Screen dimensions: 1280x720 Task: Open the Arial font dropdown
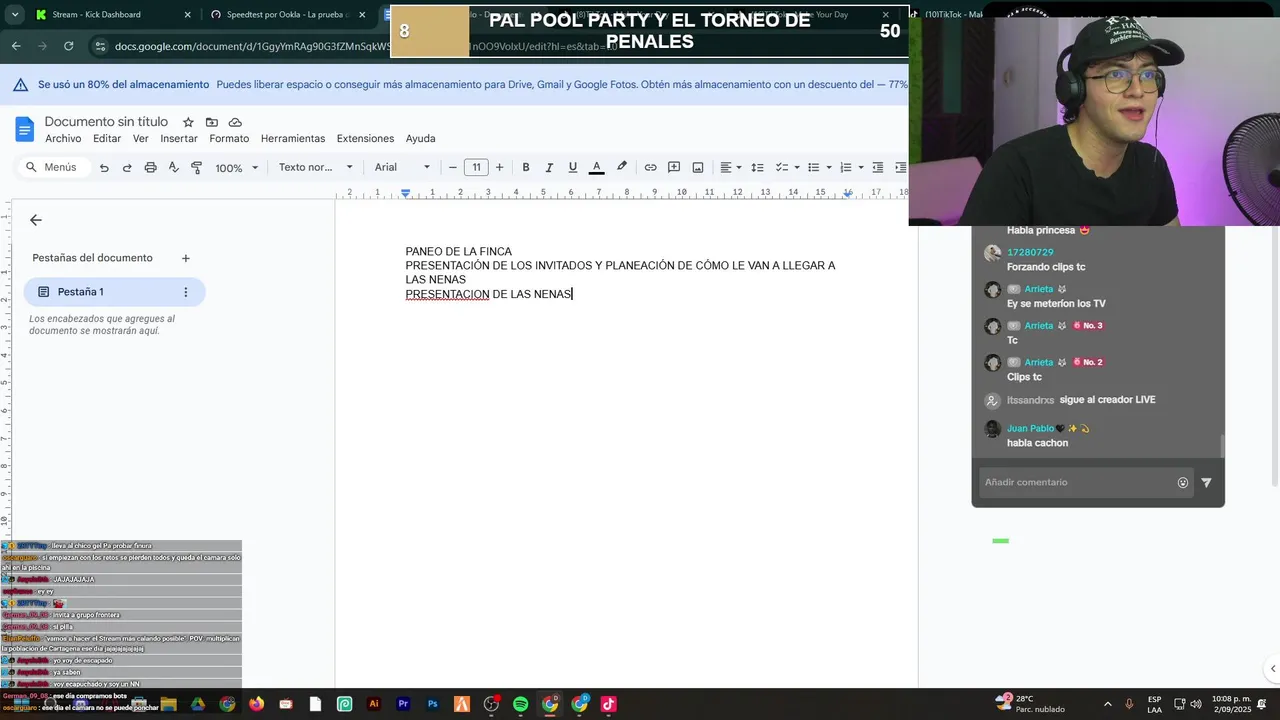click(402, 168)
